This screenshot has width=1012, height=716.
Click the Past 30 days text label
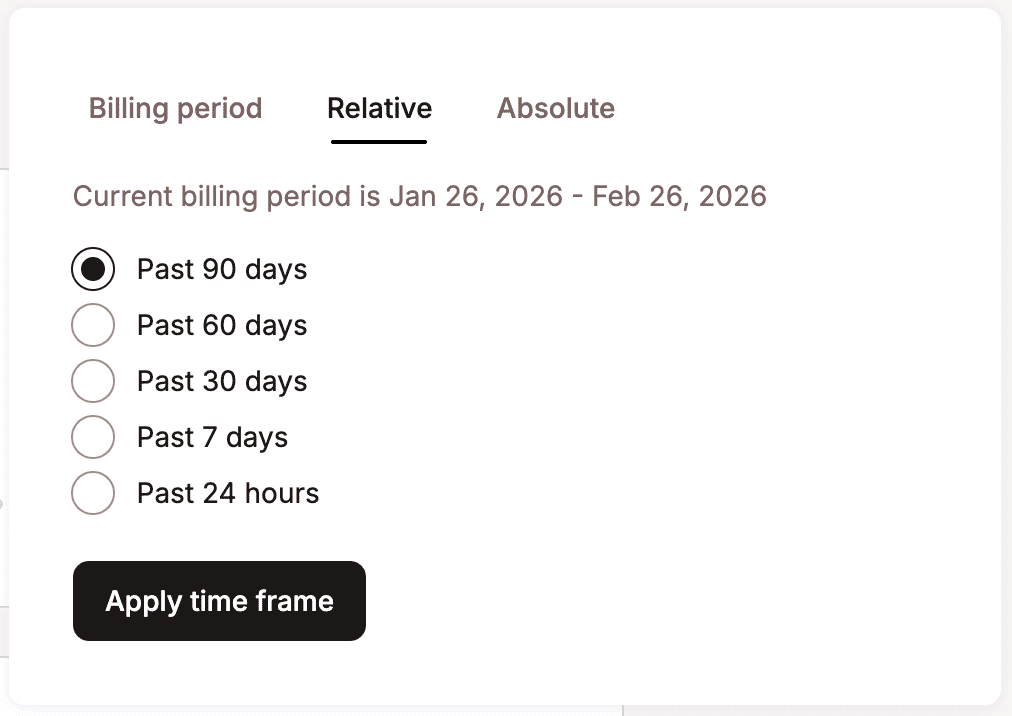click(x=222, y=381)
